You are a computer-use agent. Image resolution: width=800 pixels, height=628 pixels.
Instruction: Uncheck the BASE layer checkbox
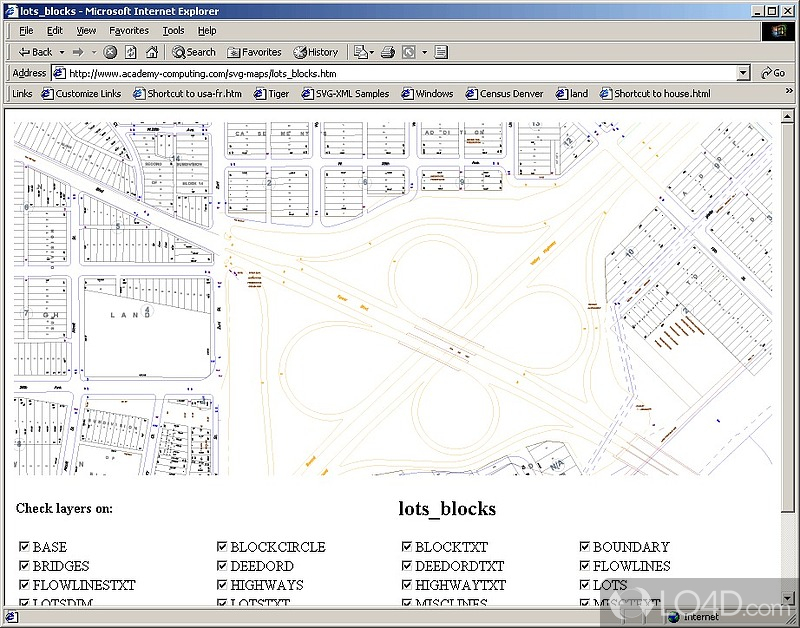pos(24,547)
